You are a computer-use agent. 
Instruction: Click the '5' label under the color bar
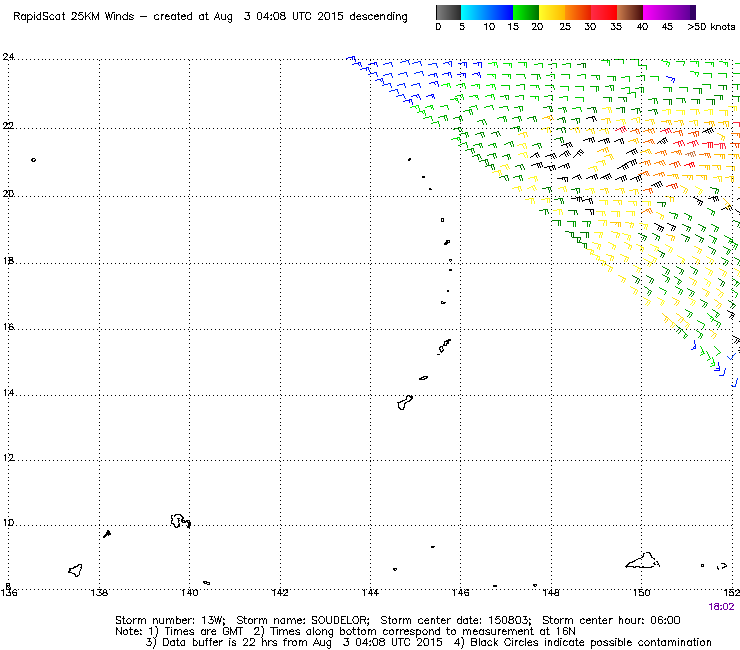[462, 27]
